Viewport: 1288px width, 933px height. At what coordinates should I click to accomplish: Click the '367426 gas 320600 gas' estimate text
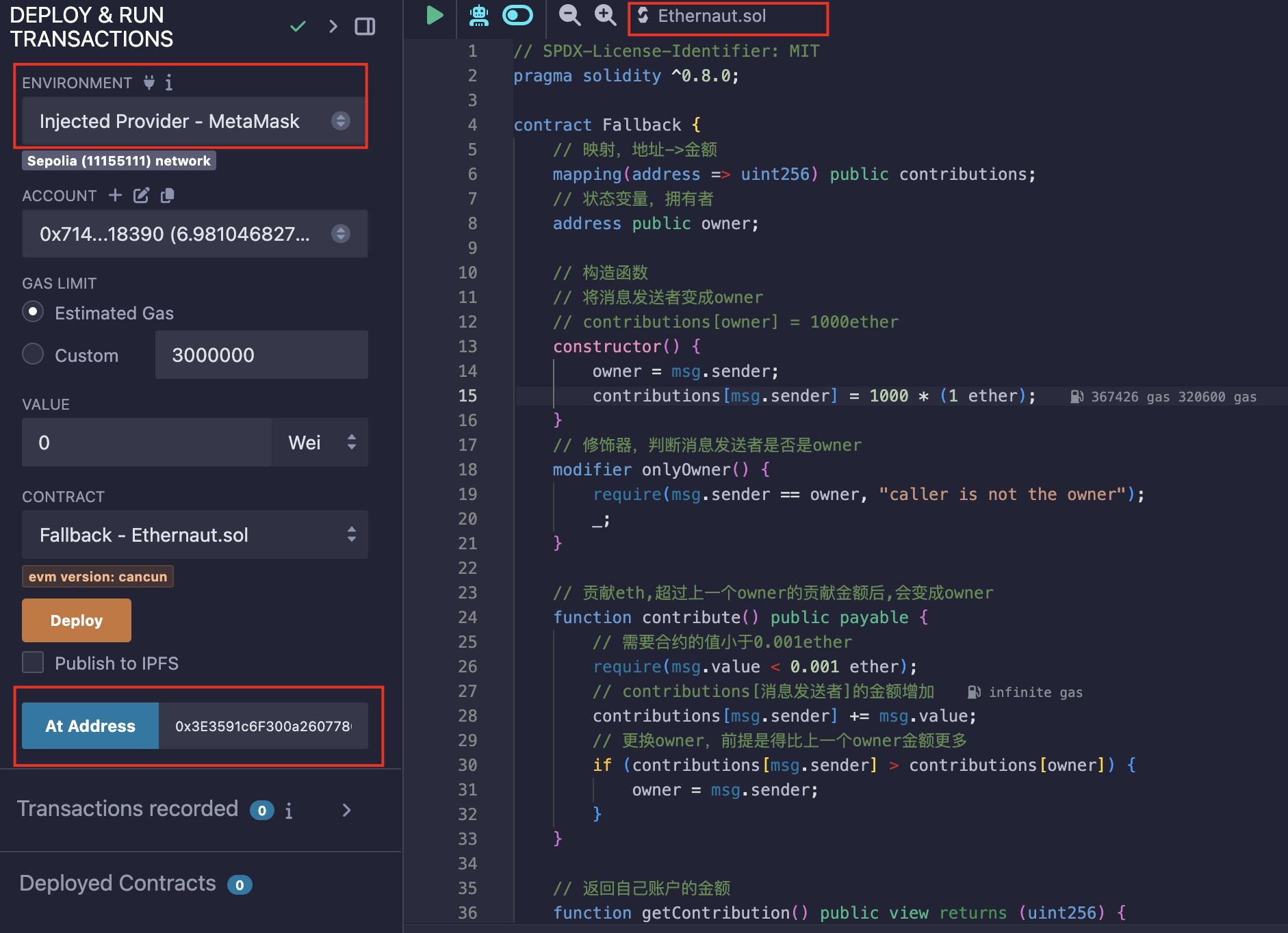click(1174, 397)
